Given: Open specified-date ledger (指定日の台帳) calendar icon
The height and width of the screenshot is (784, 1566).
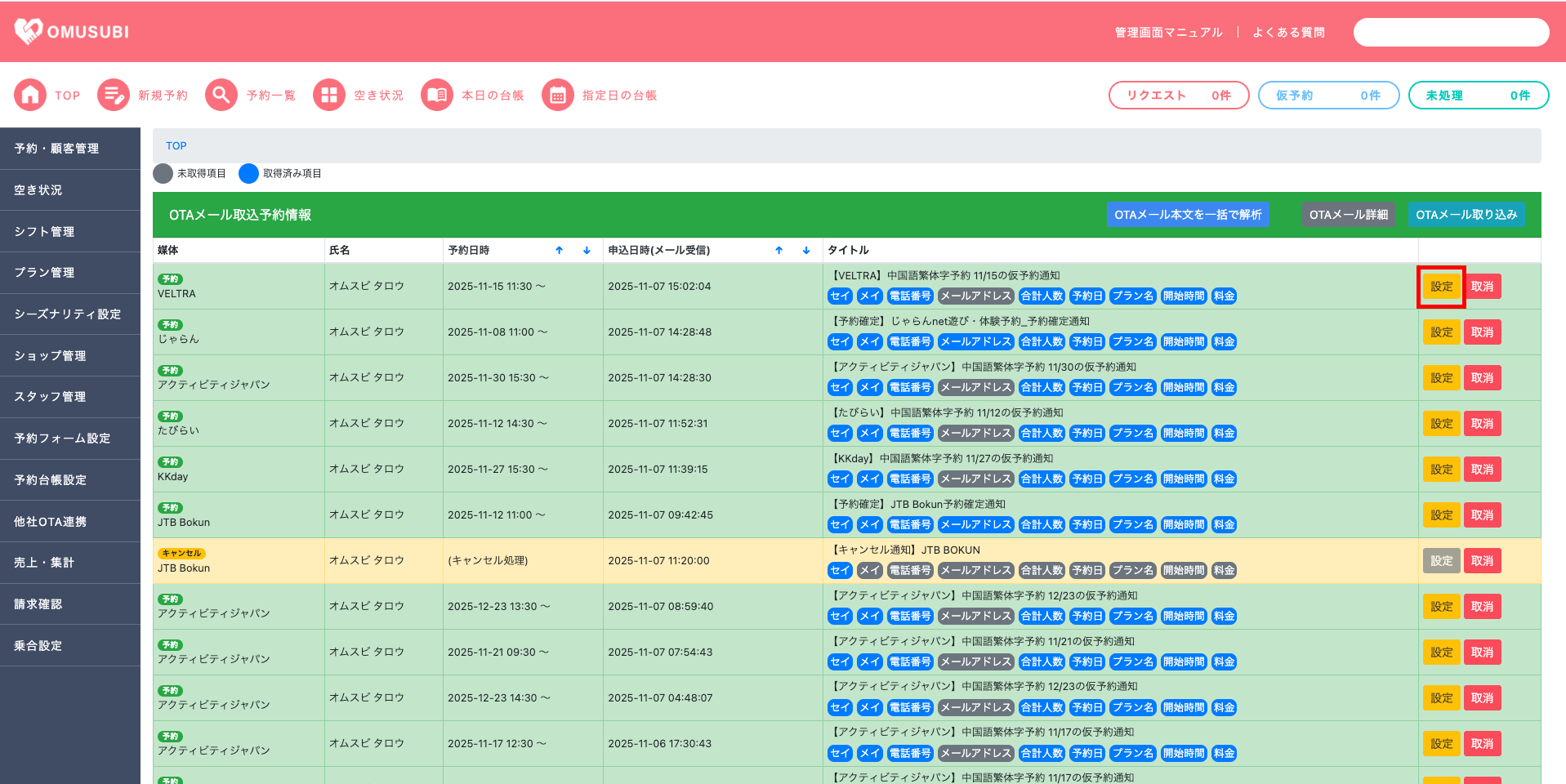Looking at the screenshot, I should [558, 95].
